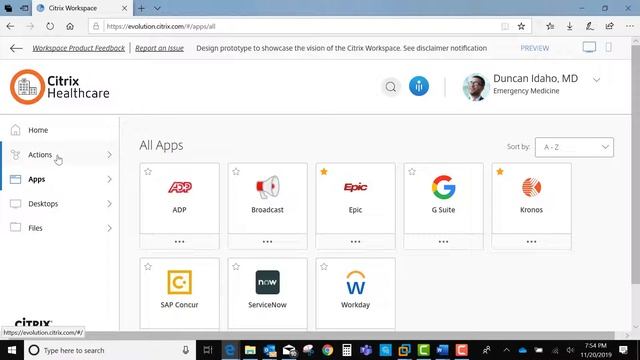Viewport: 640px width, 360px height.
Task: Open the Epic tile more options dots
Action: pos(356,242)
